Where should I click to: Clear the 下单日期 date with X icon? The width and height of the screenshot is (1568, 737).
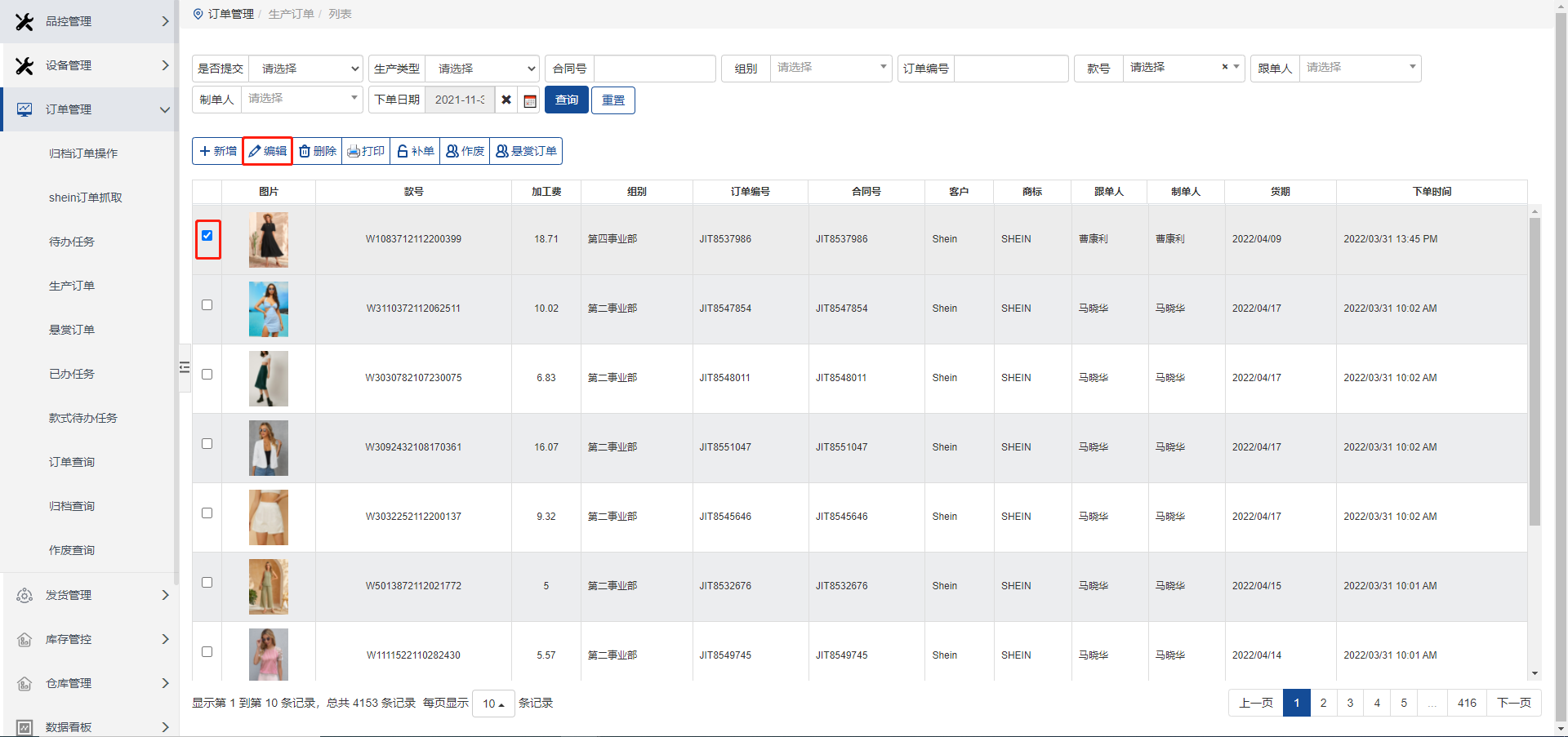coord(506,100)
